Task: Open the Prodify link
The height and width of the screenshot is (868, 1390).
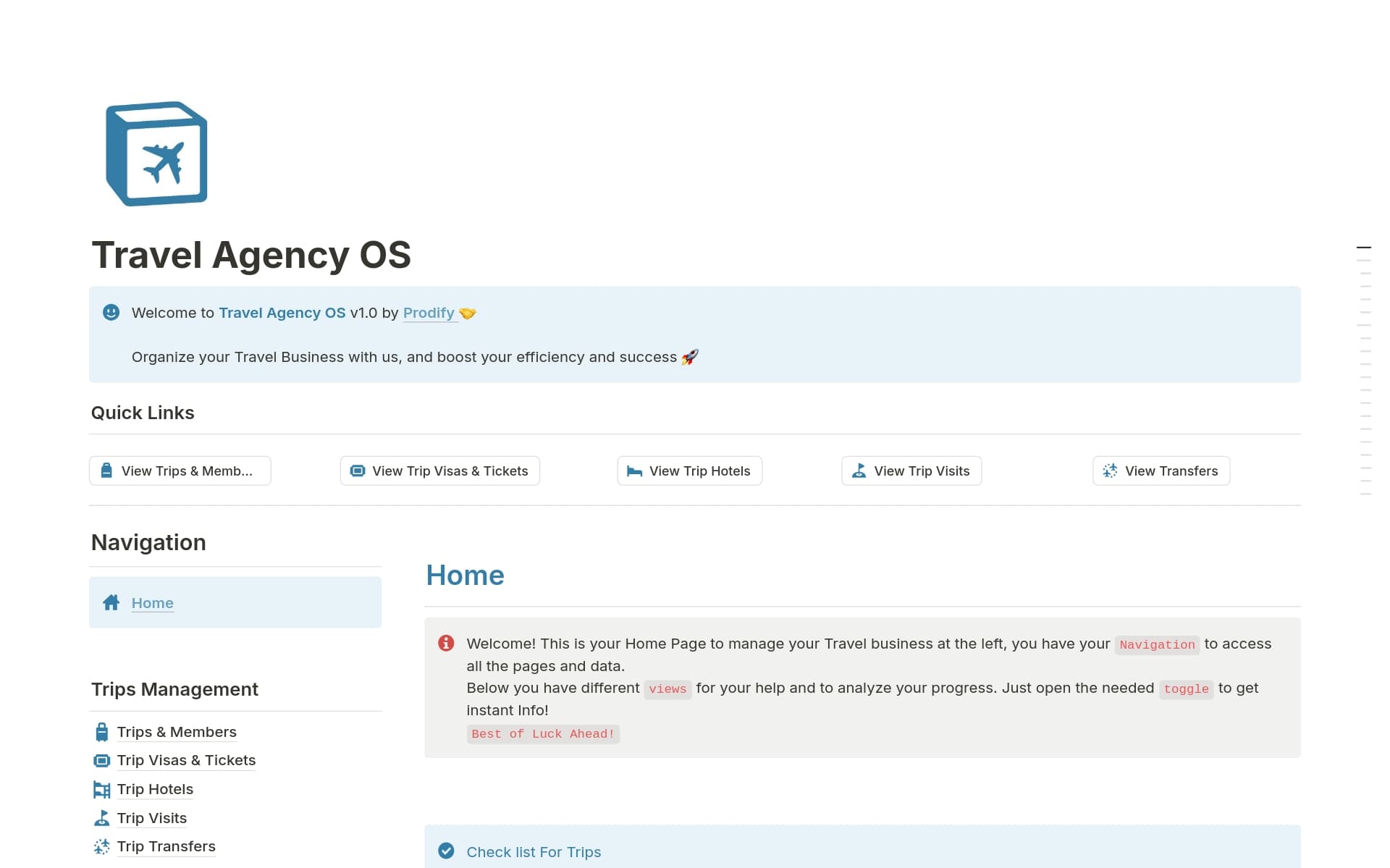Action: pyautogui.click(x=429, y=313)
